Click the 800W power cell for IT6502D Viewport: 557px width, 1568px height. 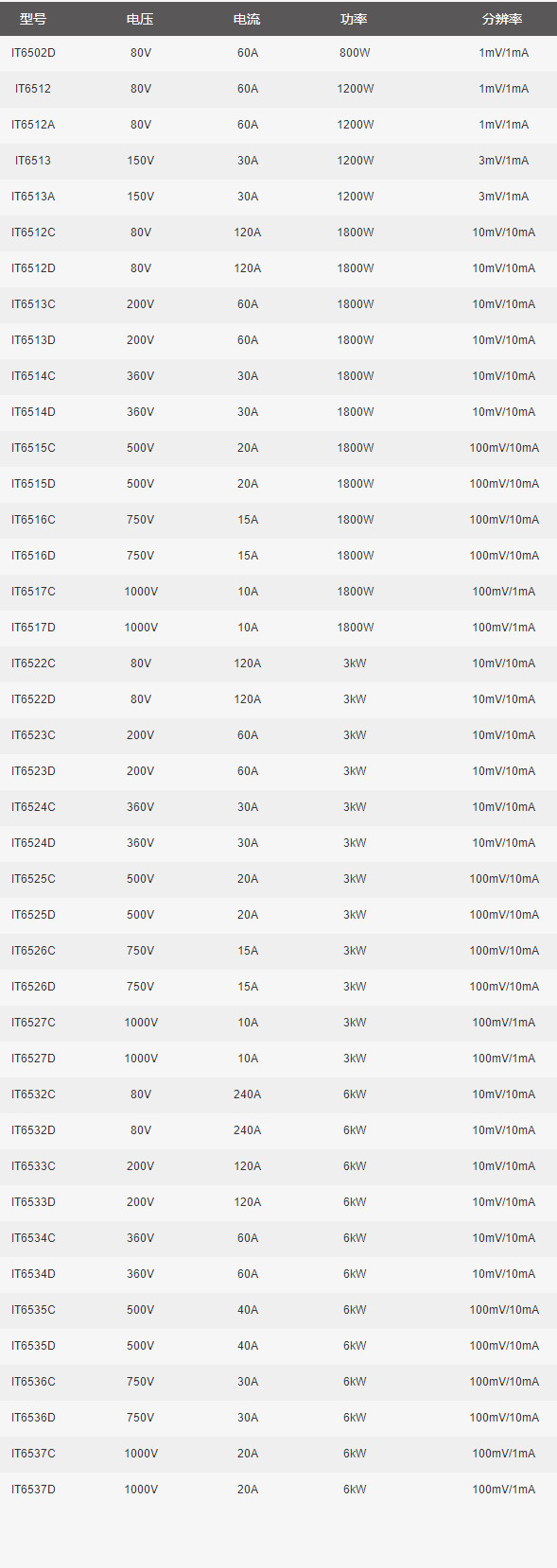pos(355,53)
